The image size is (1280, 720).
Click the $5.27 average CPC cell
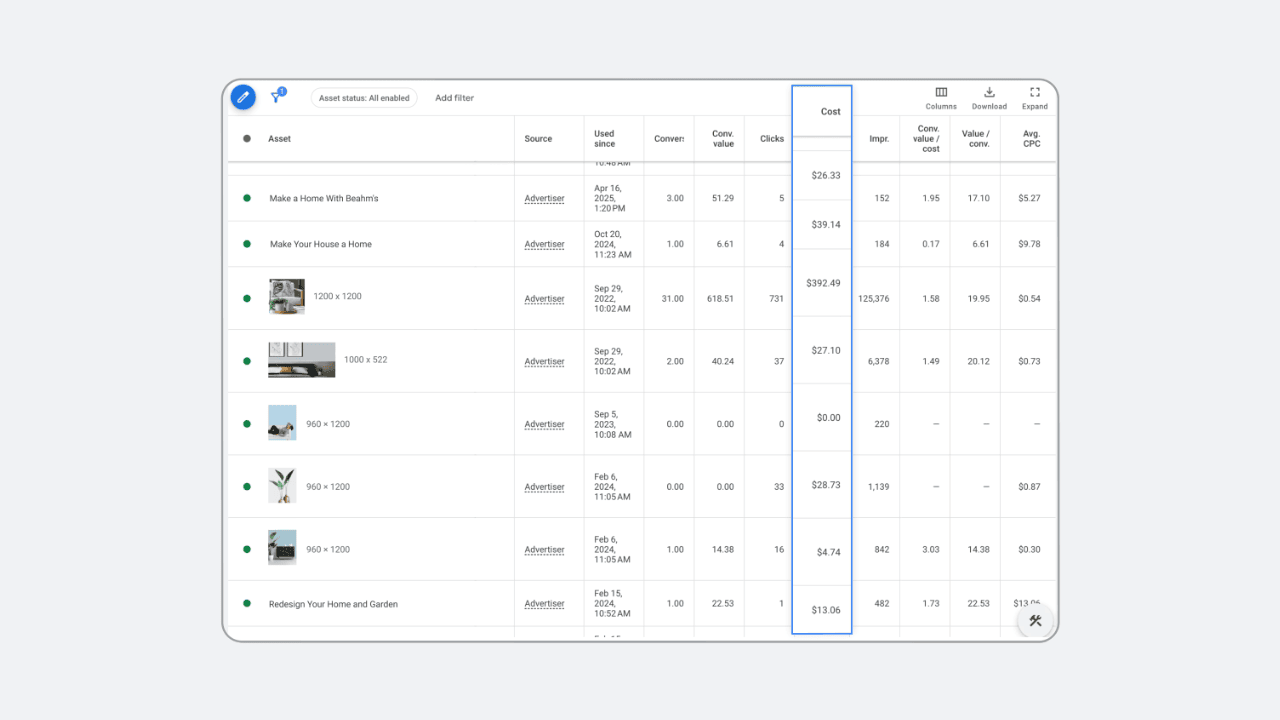coord(1029,198)
